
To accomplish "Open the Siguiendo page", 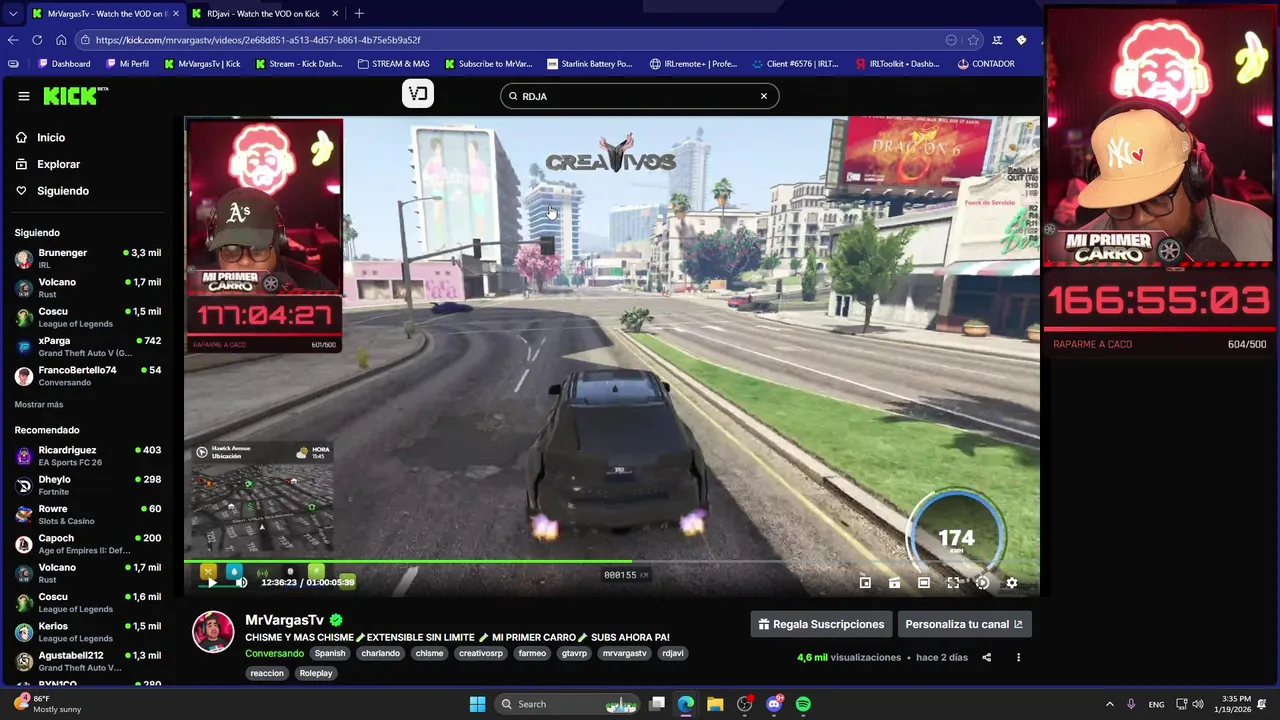I will [x=62, y=191].
